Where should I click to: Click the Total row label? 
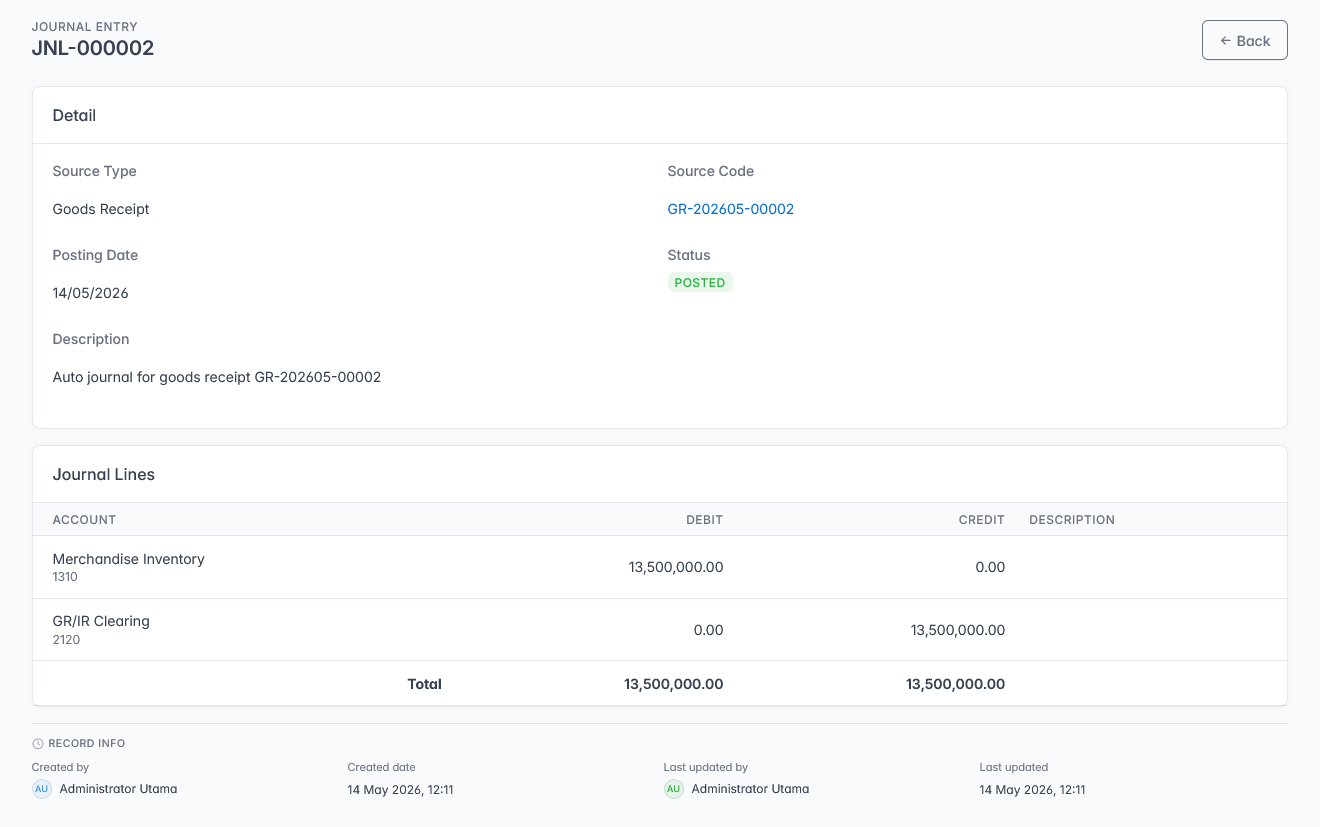pos(425,684)
